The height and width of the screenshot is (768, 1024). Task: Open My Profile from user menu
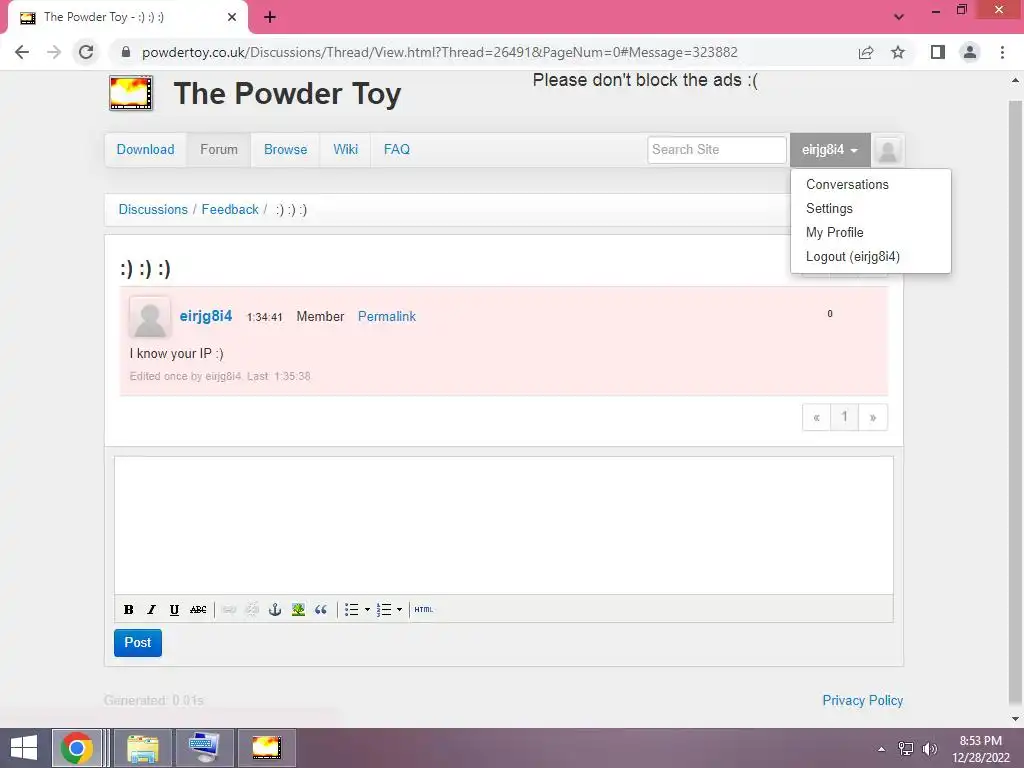pyautogui.click(x=835, y=232)
